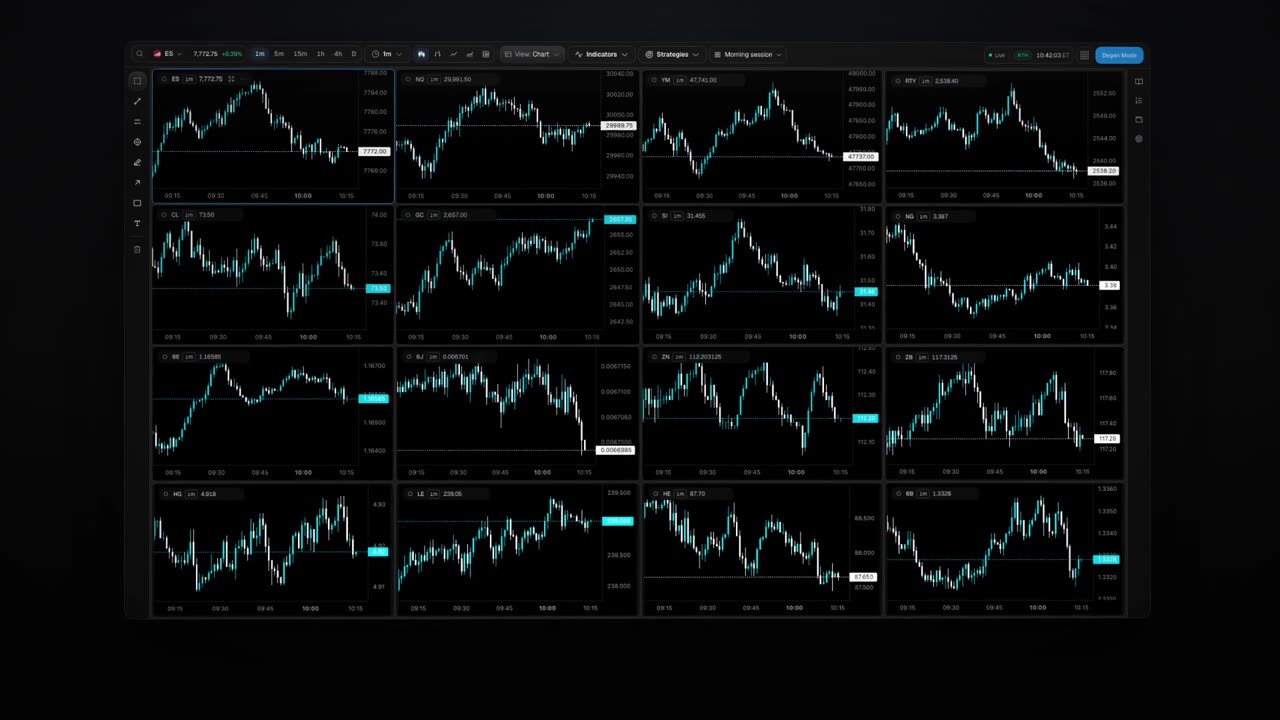Click the 10:42:03 ET clock
Viewport: 1280px width, 720px height.
click(x=1052, y=55)
